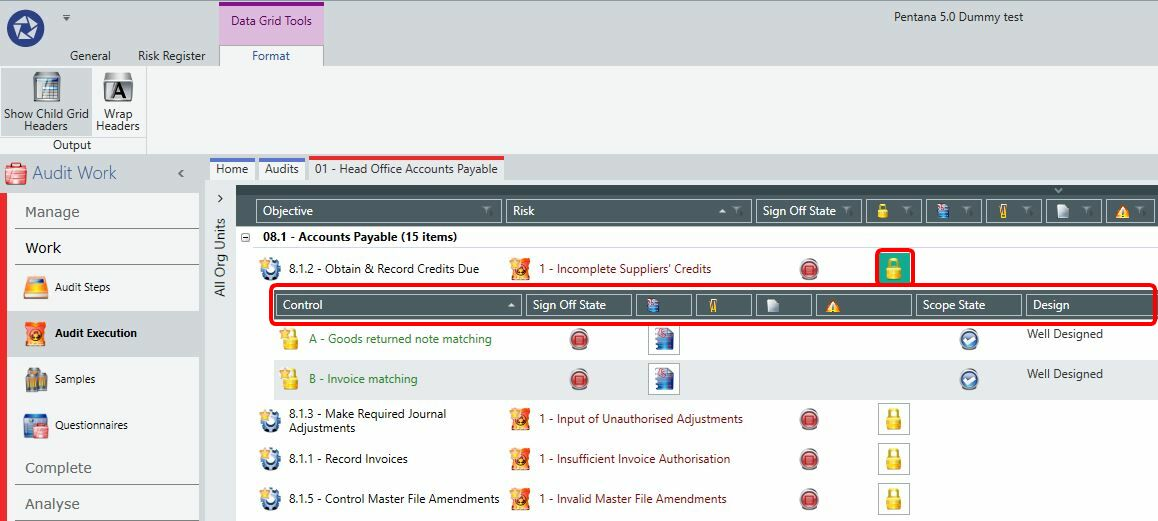
Task: Switch to the Risk Register ribbon tab
Action: (x=171, y=56)
